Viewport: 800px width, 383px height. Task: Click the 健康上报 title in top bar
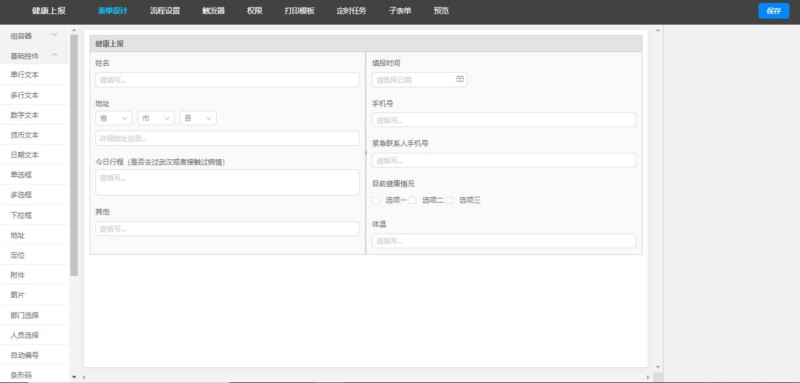pos(48,11)
